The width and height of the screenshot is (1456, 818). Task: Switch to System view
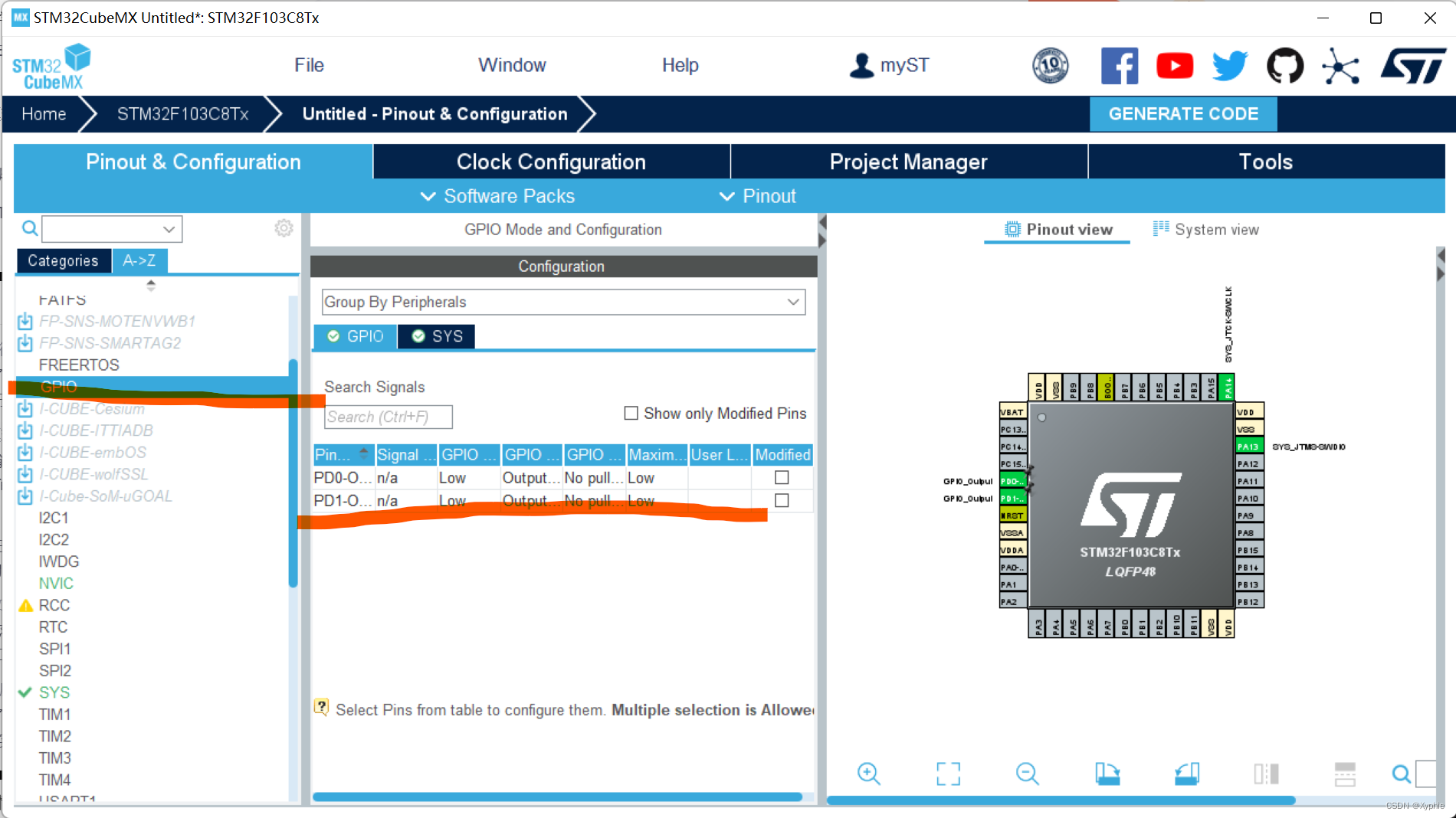1206,229
